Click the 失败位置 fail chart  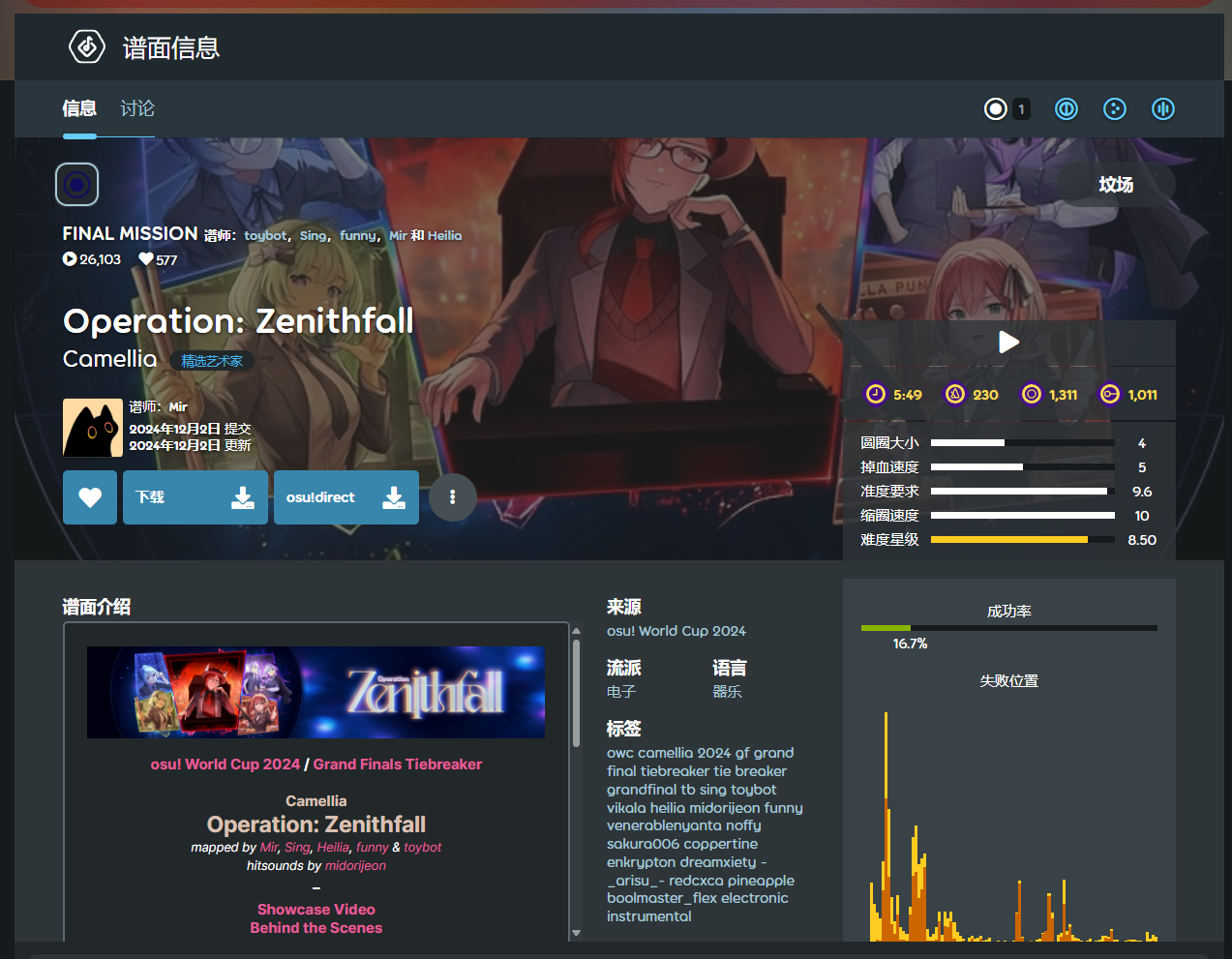(1013, 827)
